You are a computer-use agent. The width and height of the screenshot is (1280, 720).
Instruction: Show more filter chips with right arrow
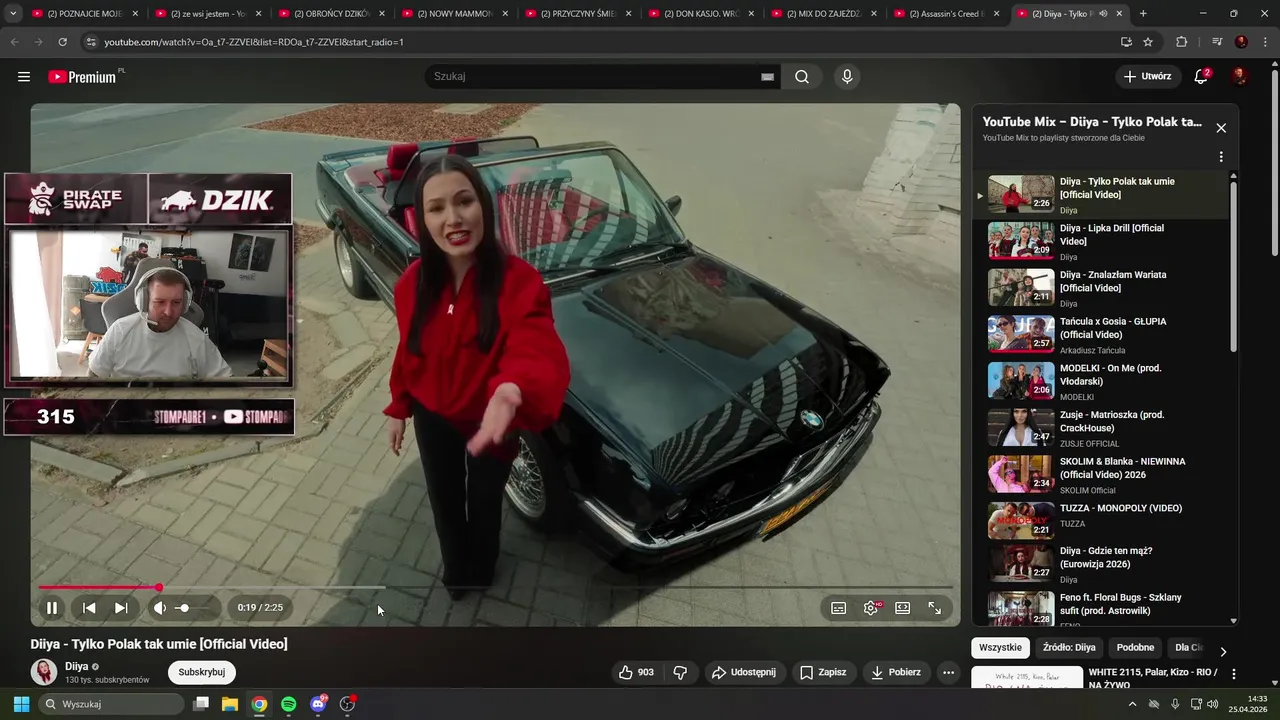1222,651
